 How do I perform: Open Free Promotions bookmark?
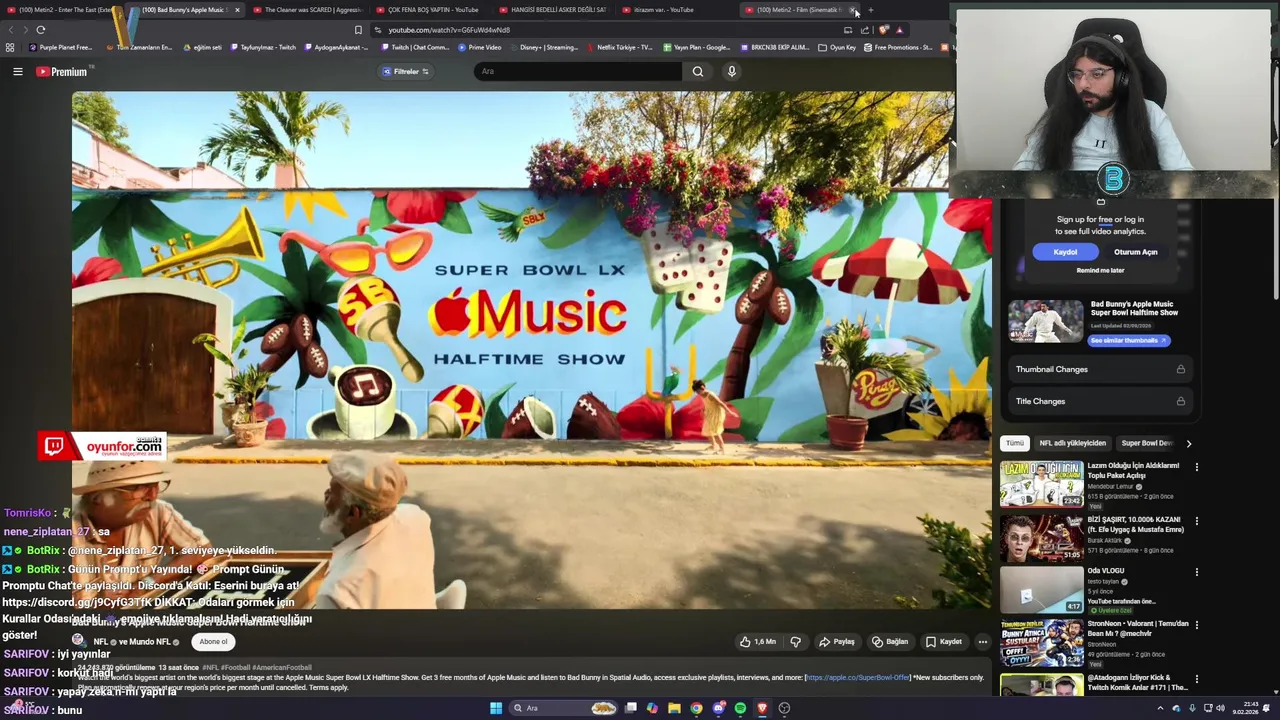click(898, 47)
